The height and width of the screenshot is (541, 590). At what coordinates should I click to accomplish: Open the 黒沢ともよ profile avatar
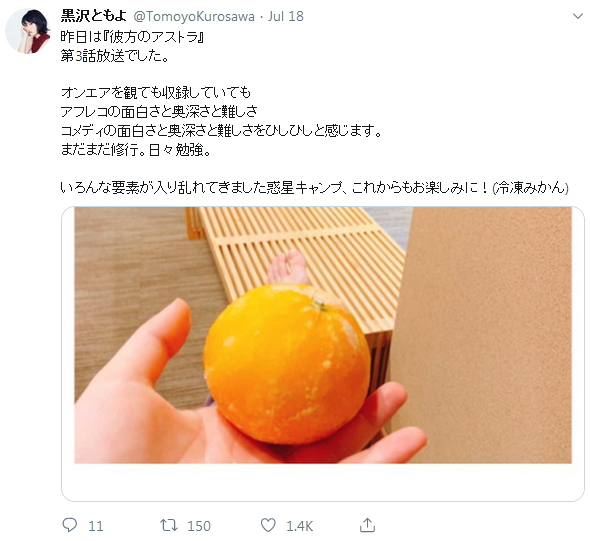(x=28, y=31)
